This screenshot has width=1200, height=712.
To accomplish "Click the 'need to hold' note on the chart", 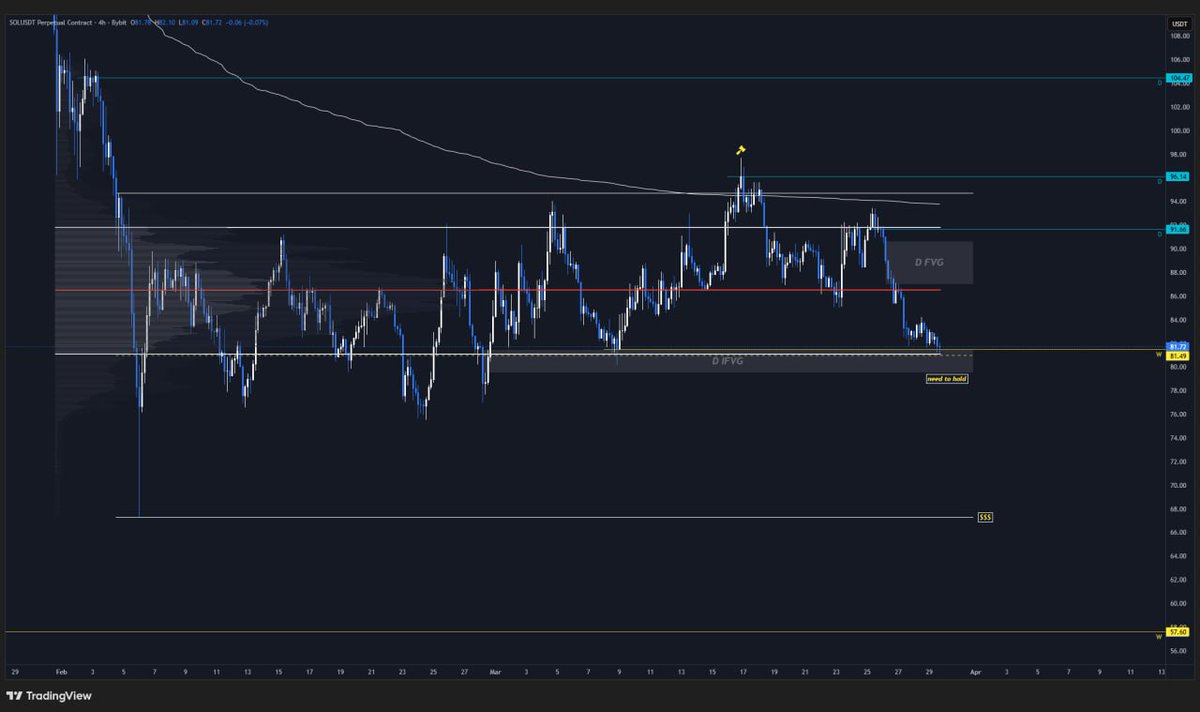I will click(945, 378).
